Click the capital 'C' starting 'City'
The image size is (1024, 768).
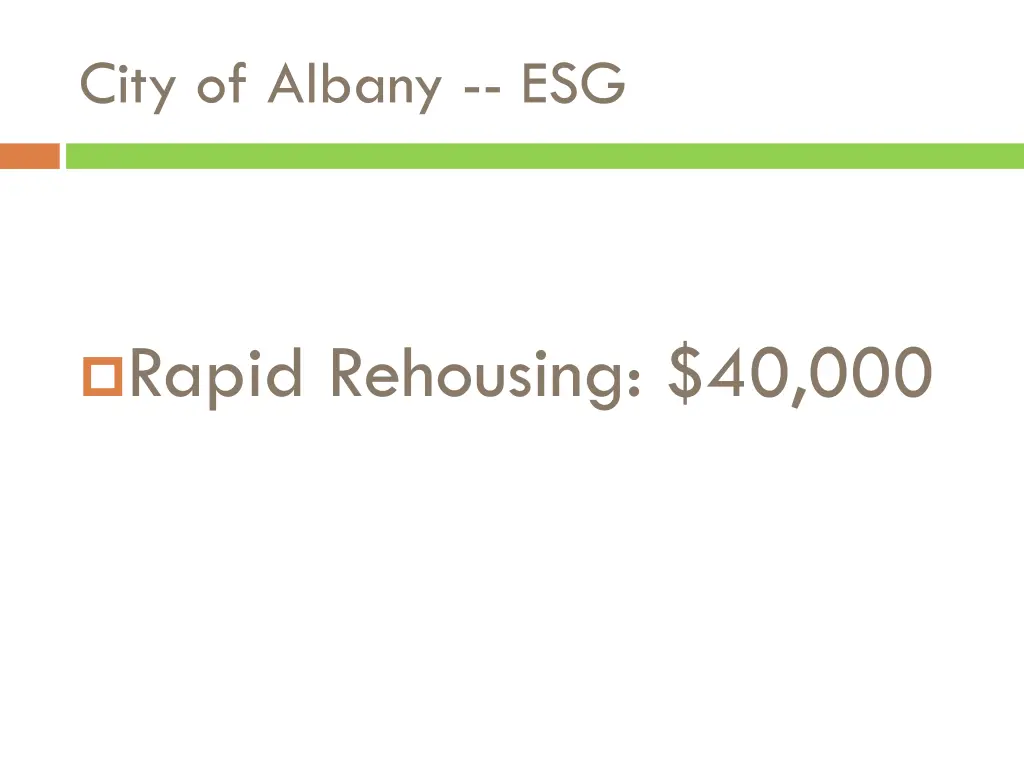pos(95,86)
